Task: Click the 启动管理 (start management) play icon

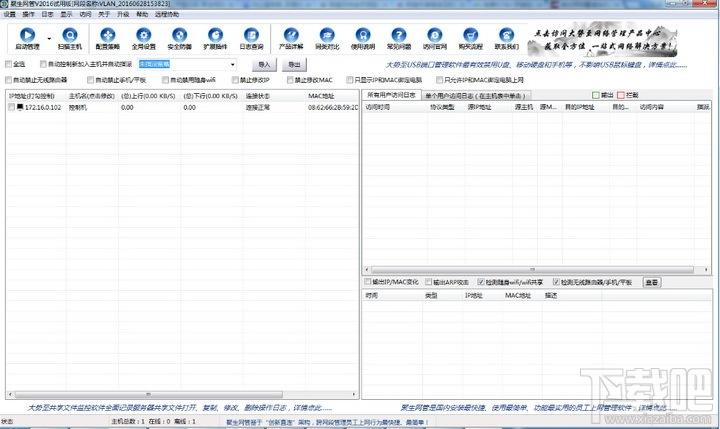Action: coord(28,35)
